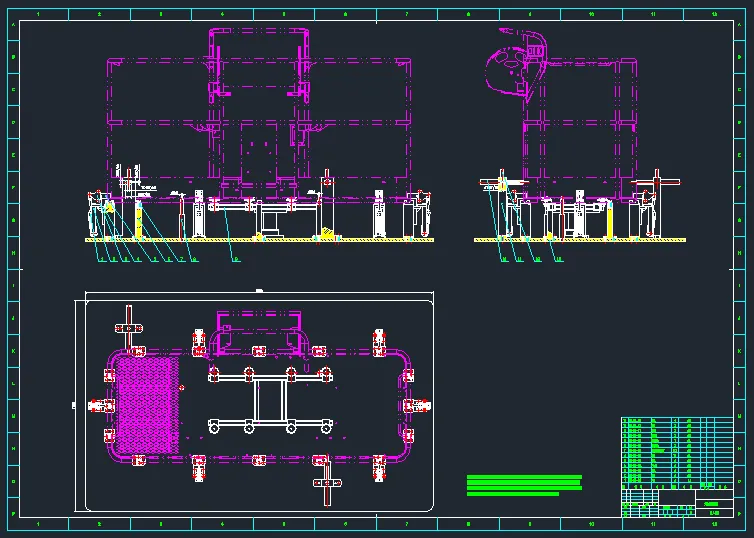Click zone letter K on the left border
The height and width of the screenshot is (538, 754).
(13, 351)
